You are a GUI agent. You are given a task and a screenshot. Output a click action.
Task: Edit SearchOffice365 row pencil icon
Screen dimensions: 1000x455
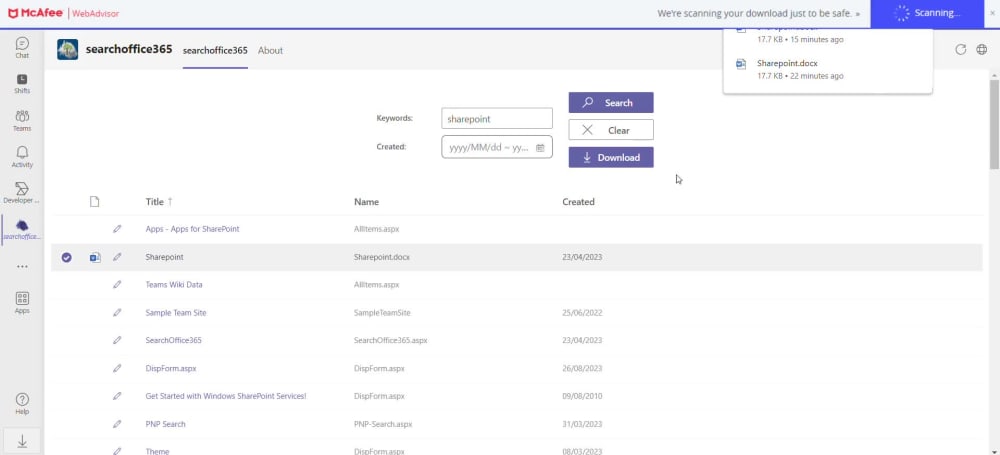click(x=117, y=340)
